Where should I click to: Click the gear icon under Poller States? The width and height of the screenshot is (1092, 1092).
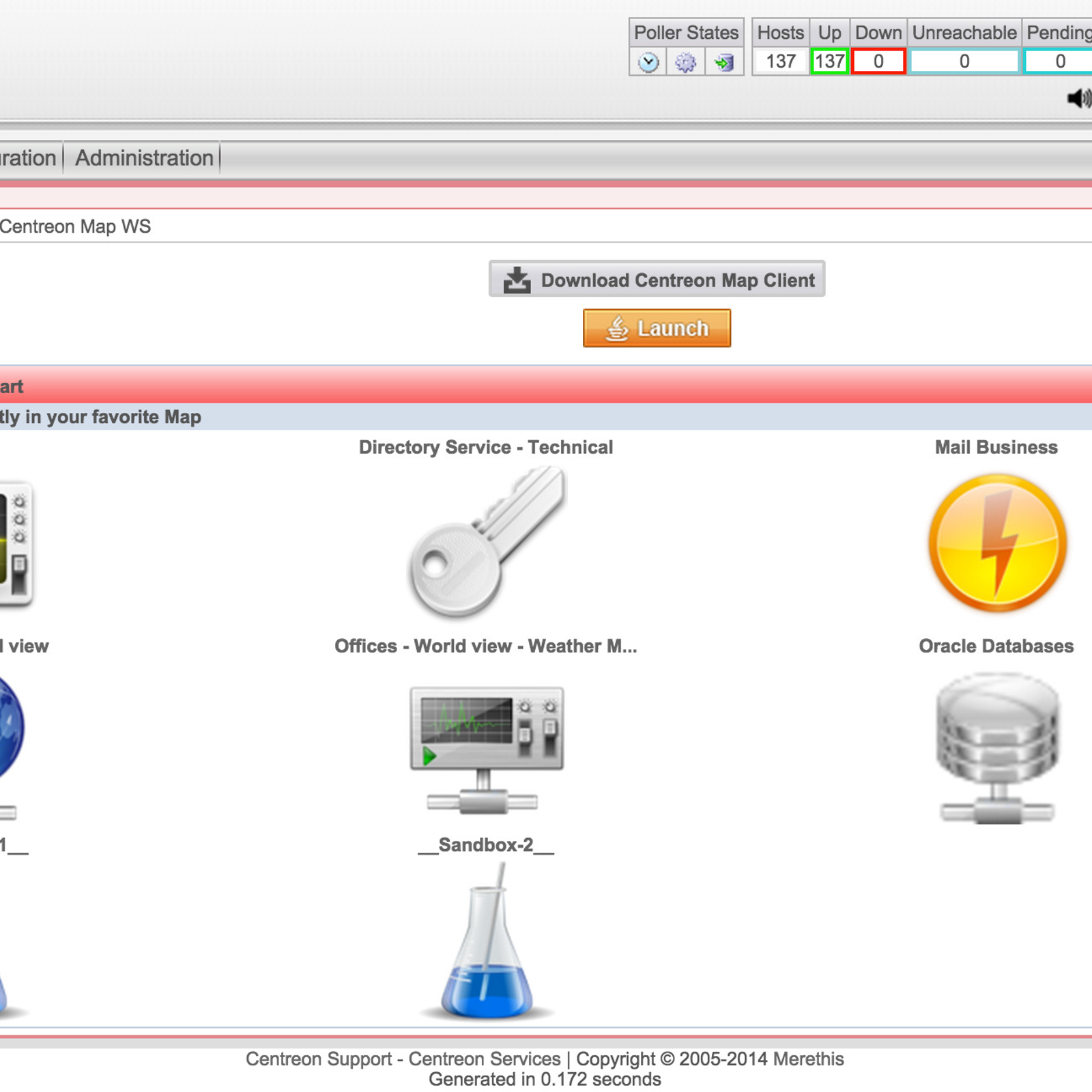[x=685, y=62]
